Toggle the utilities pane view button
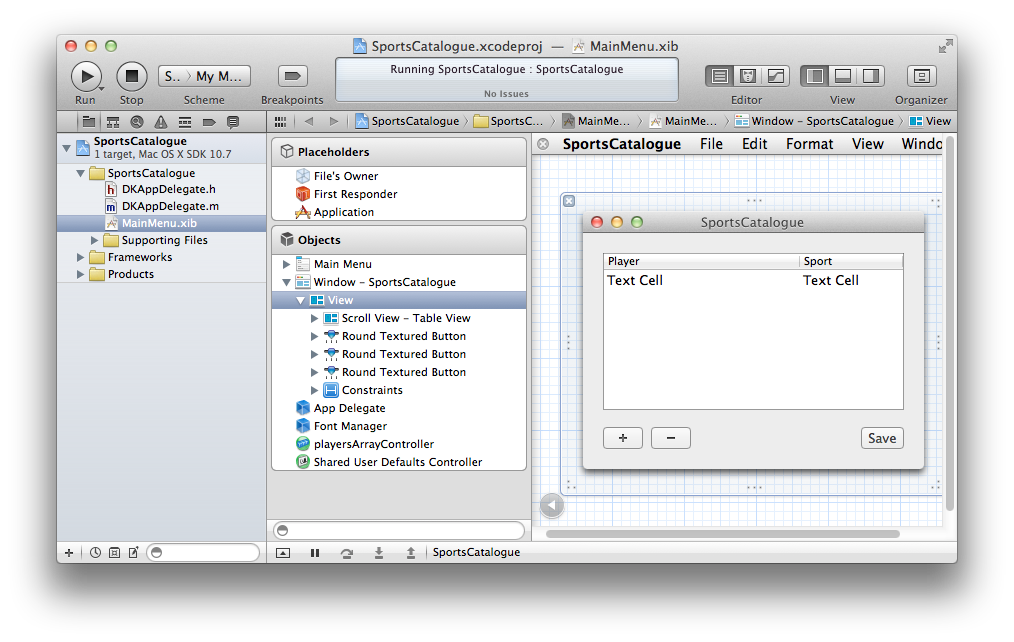Image resolution: width=1014 pixels, height=642 pixels. coord(871,76)
